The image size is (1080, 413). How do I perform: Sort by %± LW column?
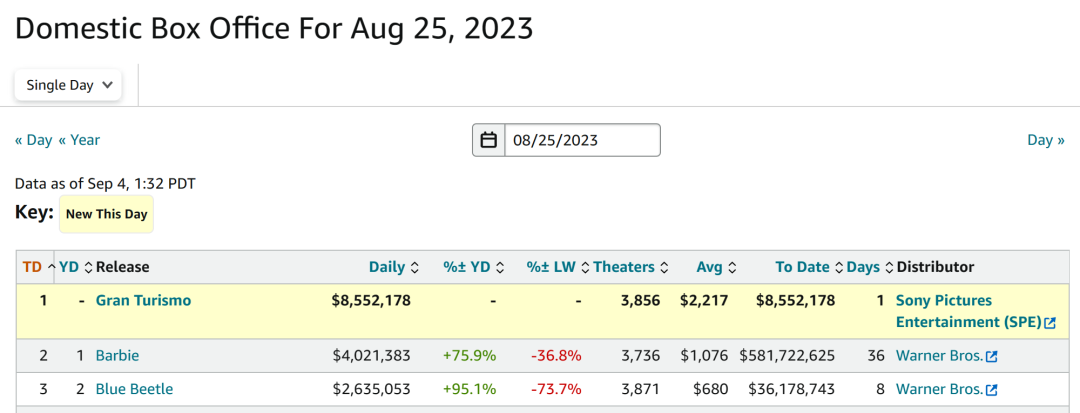[556, 267]
